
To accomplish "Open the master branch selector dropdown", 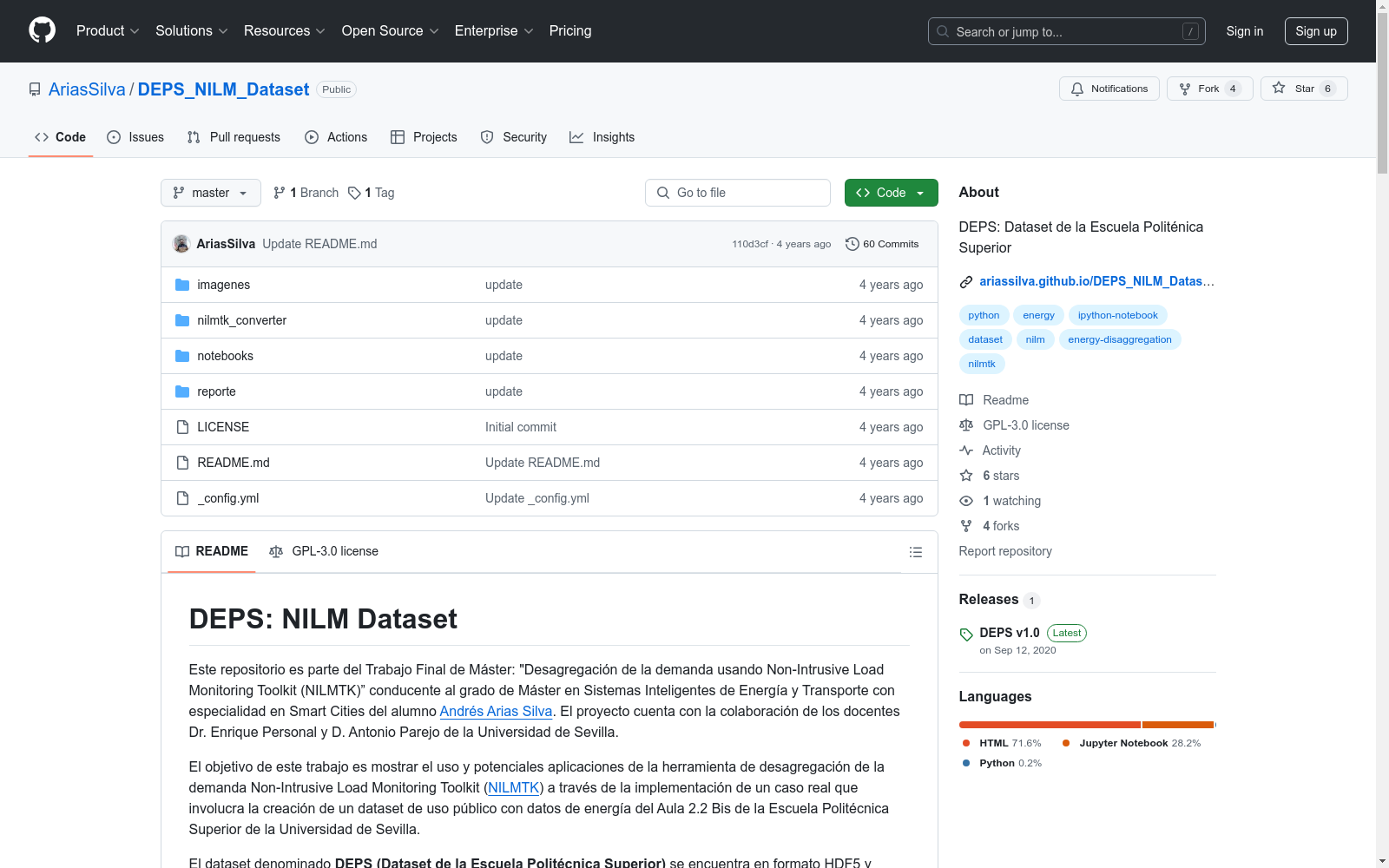I will (211, 193).
